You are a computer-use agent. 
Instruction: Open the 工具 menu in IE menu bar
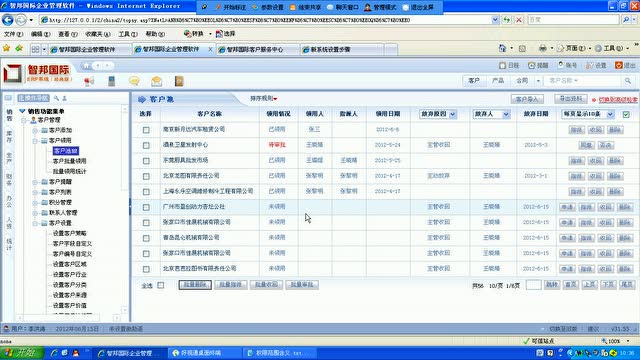(128, 34)
